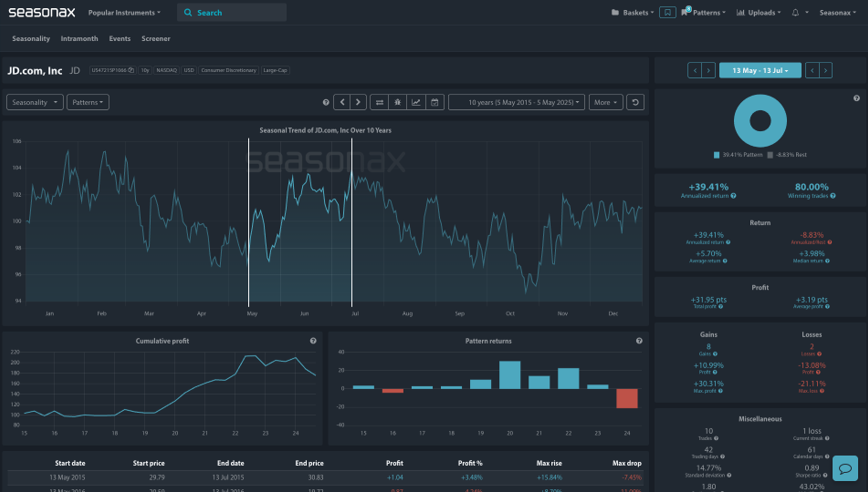Click the white pattern end marker line in July
This screenshot has height=493, width=868.
[x=352, y=221]
